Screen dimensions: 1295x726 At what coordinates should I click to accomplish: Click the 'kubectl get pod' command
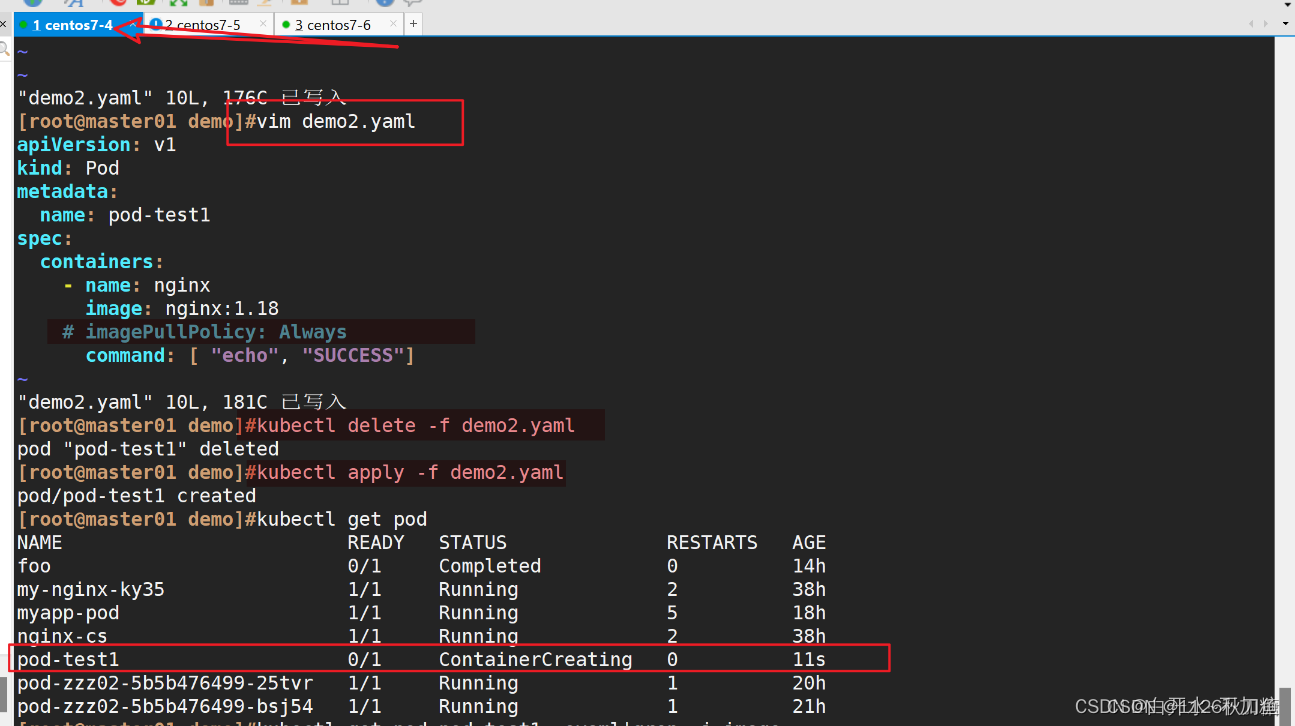[342, 519]
